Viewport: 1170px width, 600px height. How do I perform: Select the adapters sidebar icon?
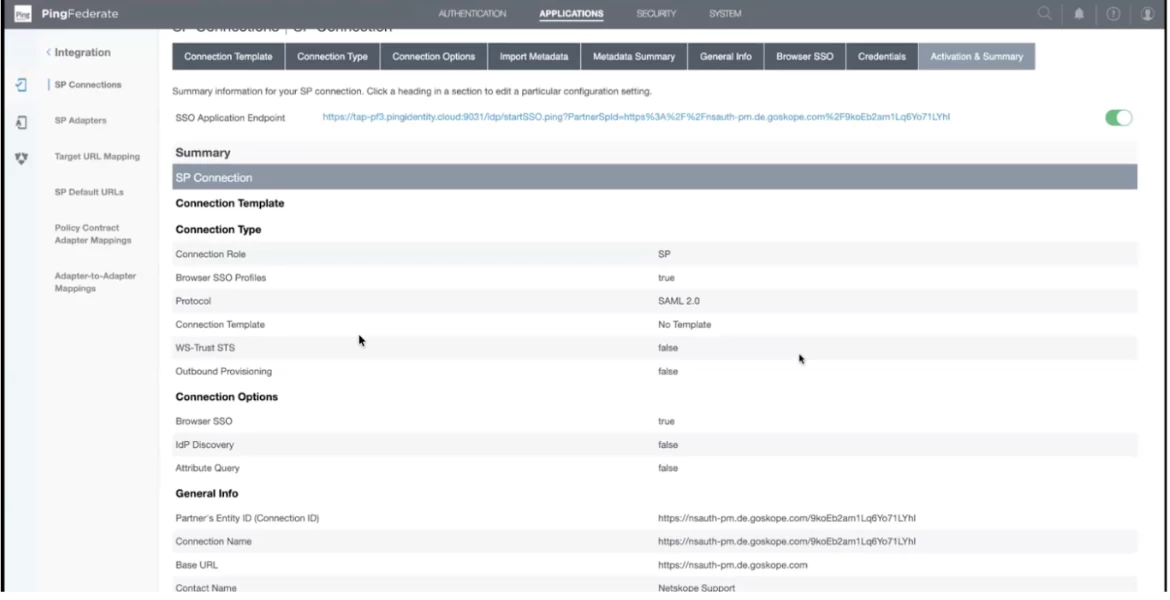pos(22,122)
